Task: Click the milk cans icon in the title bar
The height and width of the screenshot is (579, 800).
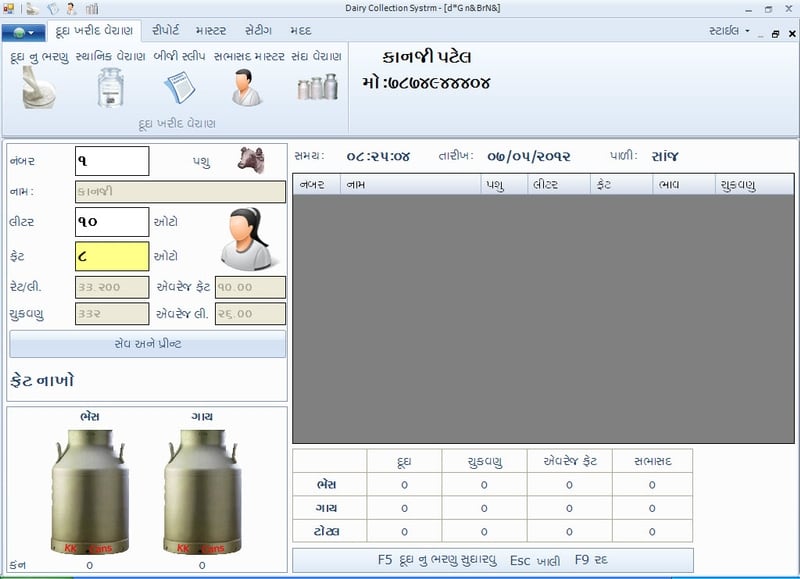Action: [x=92, y=9]
